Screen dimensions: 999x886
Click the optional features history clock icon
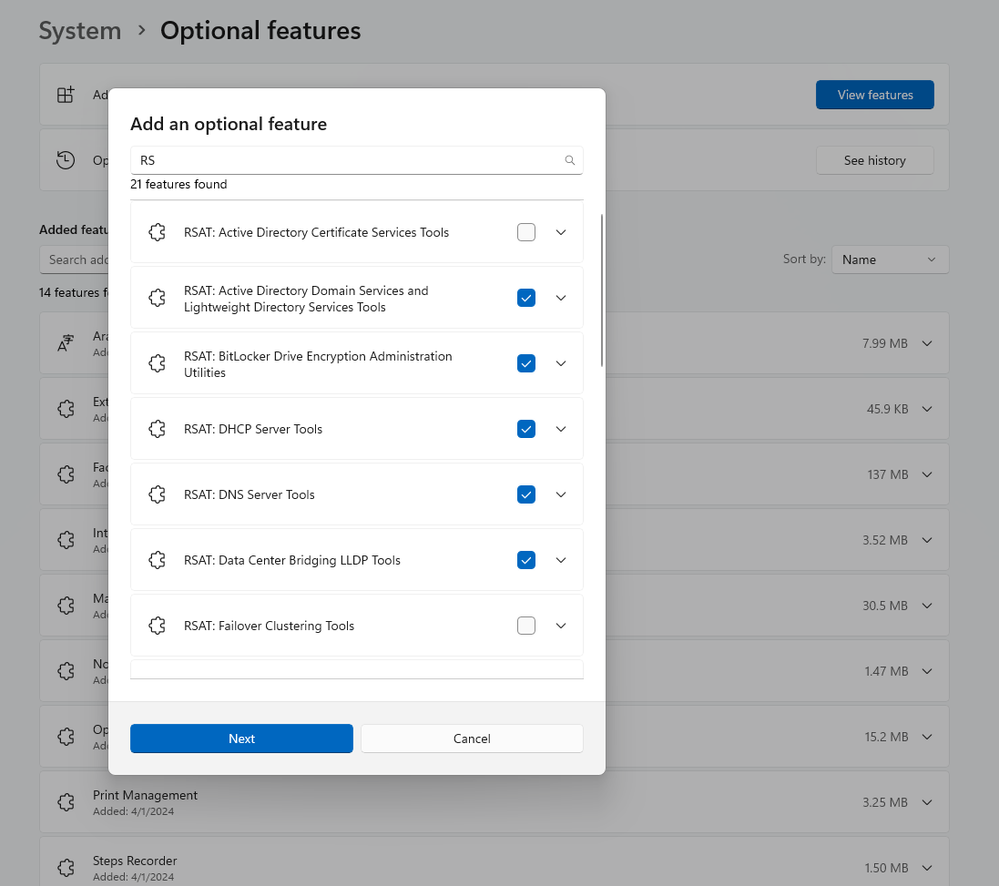(66, 161)
